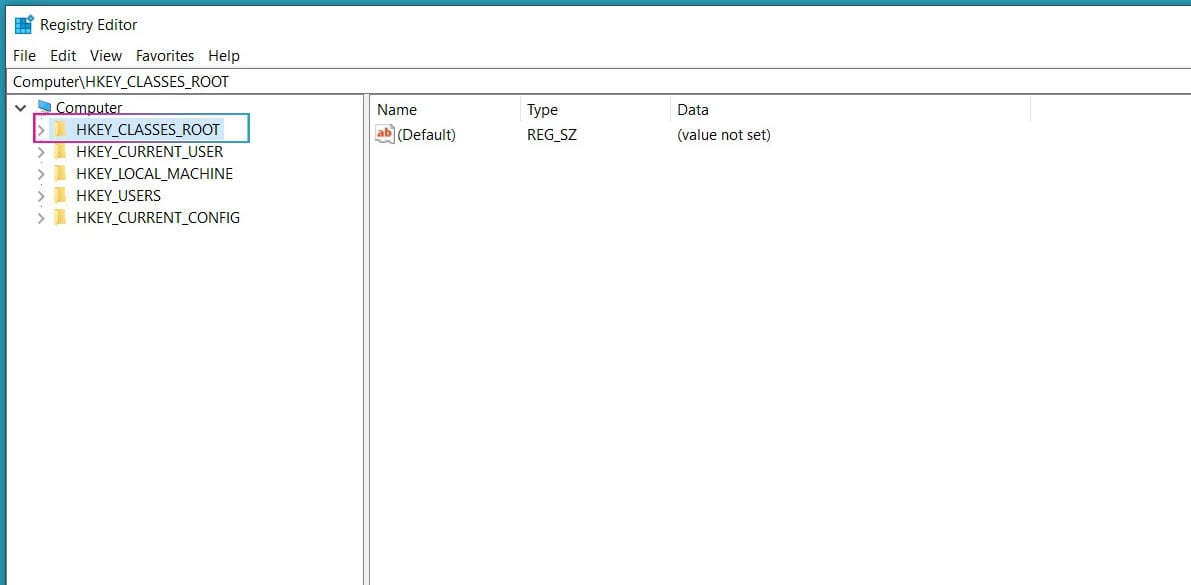Viewport: 1191px width, 585px height.
Task: Expand the HKEY_CURRENT_USER key
Action: 41,152
